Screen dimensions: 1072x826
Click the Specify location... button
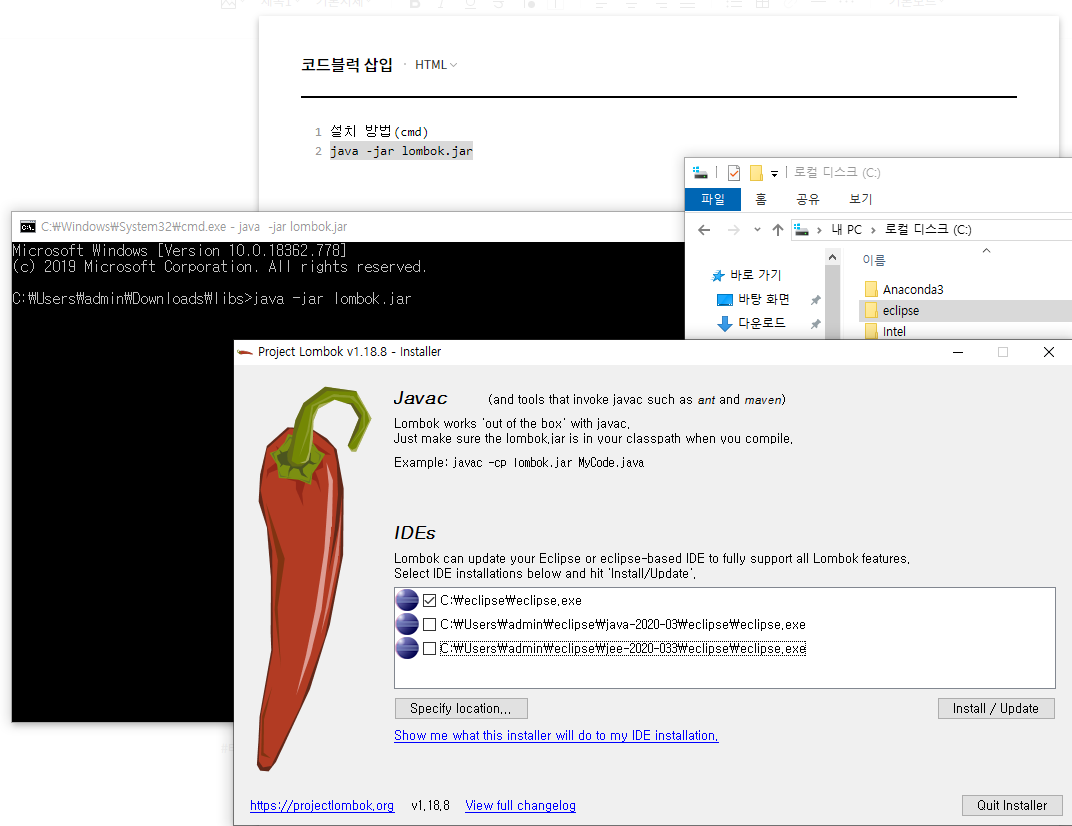pyautogui.click(x=461, y=708)
